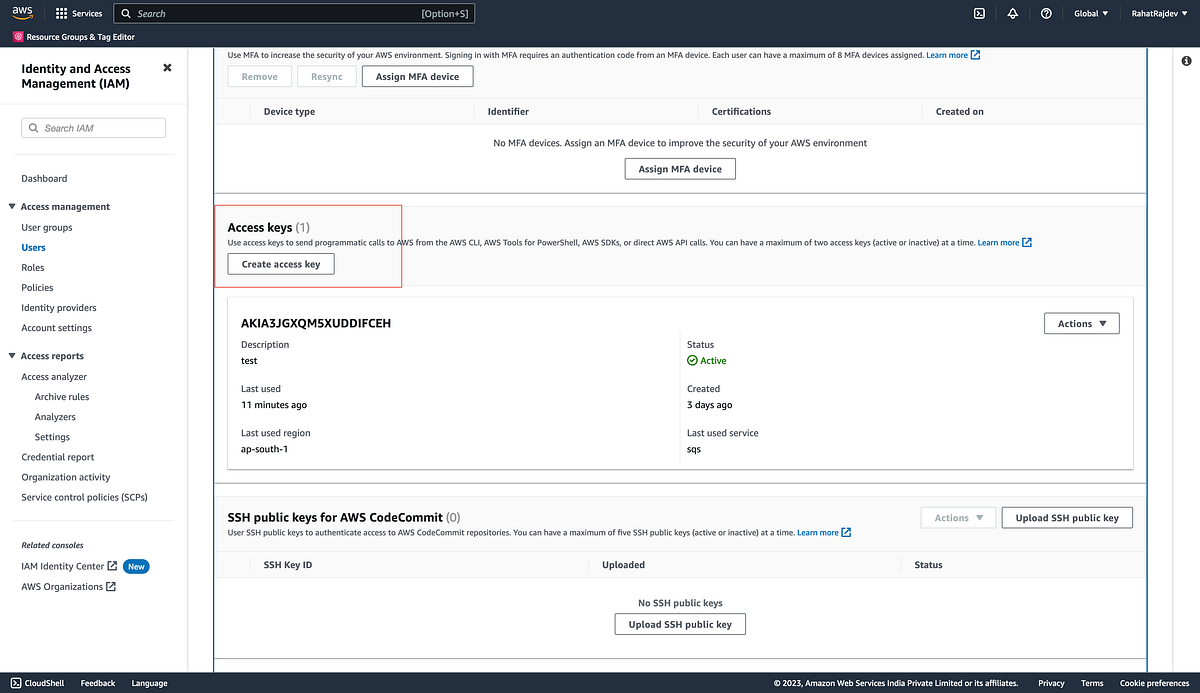Click the AWS logo to go home

[x=22, y=13]
